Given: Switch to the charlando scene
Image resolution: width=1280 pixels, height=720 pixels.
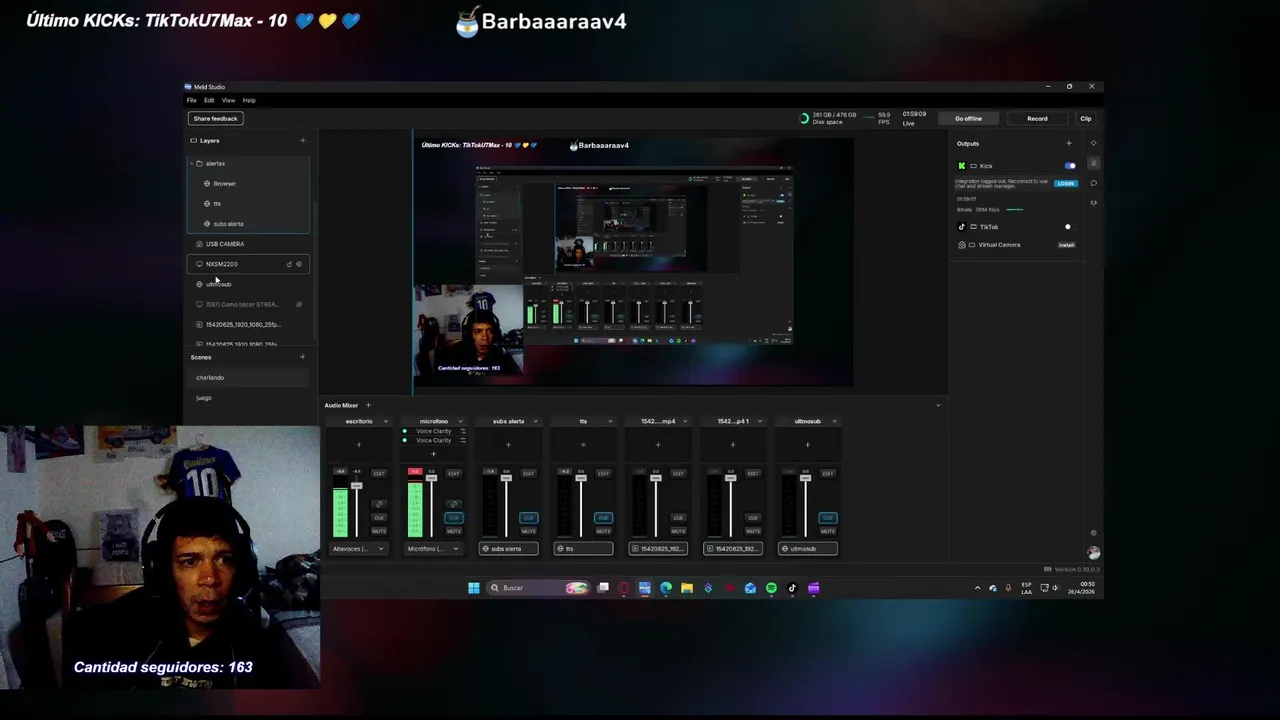Looking at the screenshot, I should [247, 377].
